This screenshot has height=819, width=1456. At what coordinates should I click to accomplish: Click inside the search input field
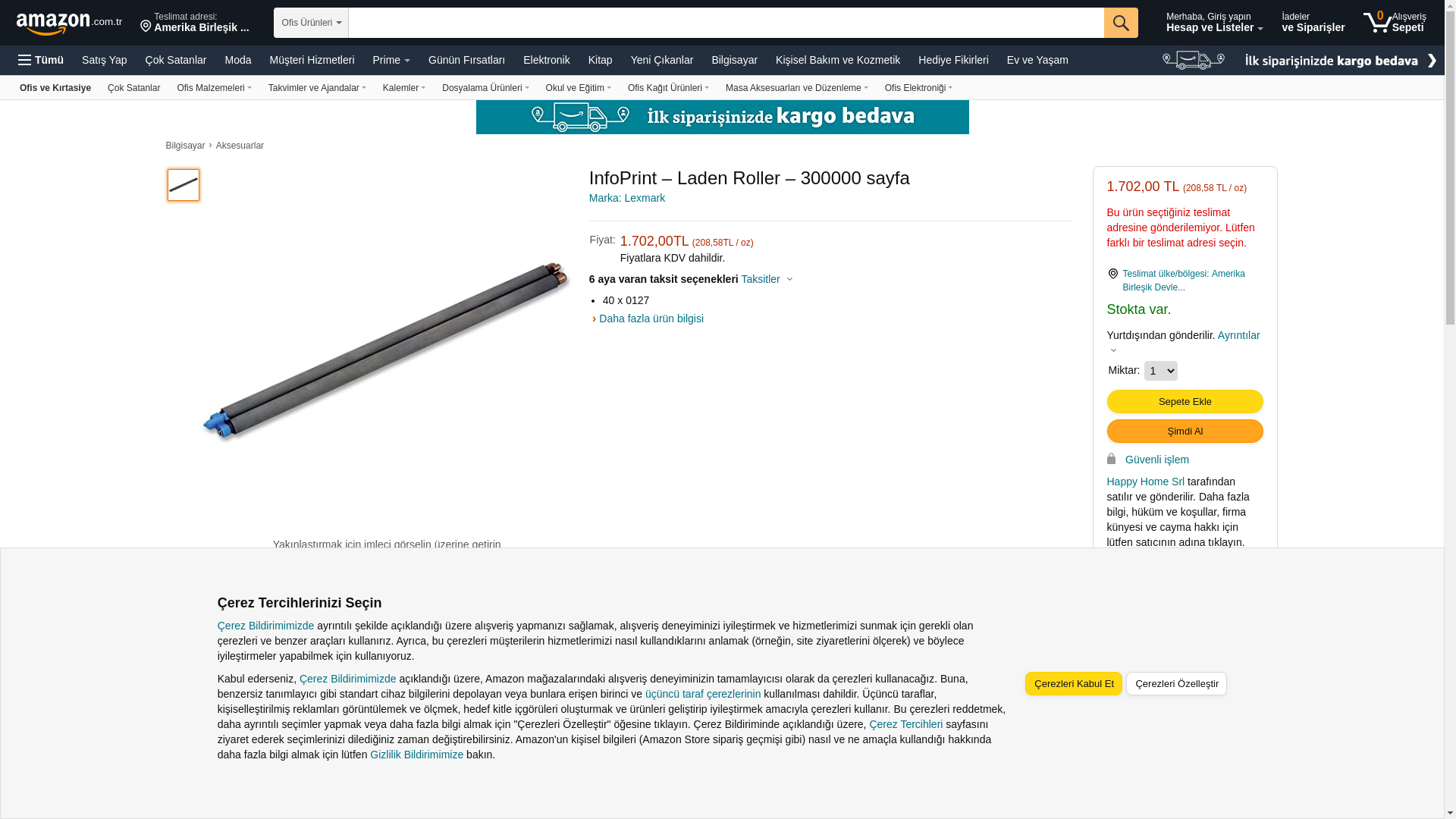[726, 23]
